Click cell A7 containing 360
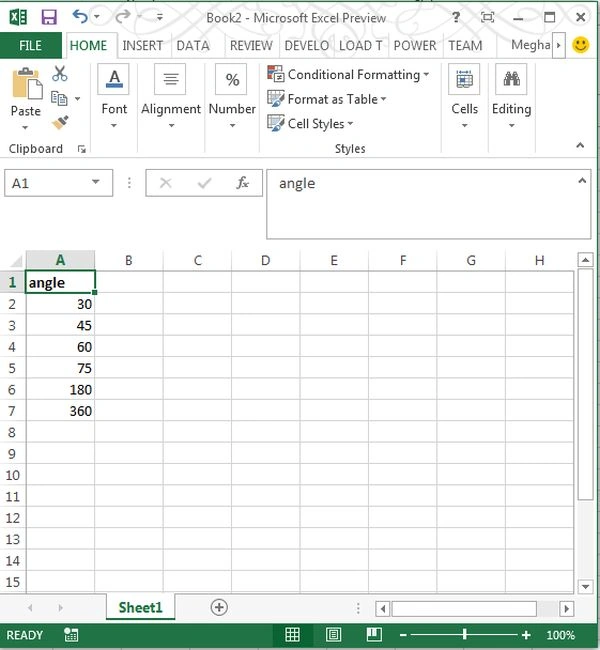Image resolution: width=600 pixels, height=650 pixels. pos(60,411)
